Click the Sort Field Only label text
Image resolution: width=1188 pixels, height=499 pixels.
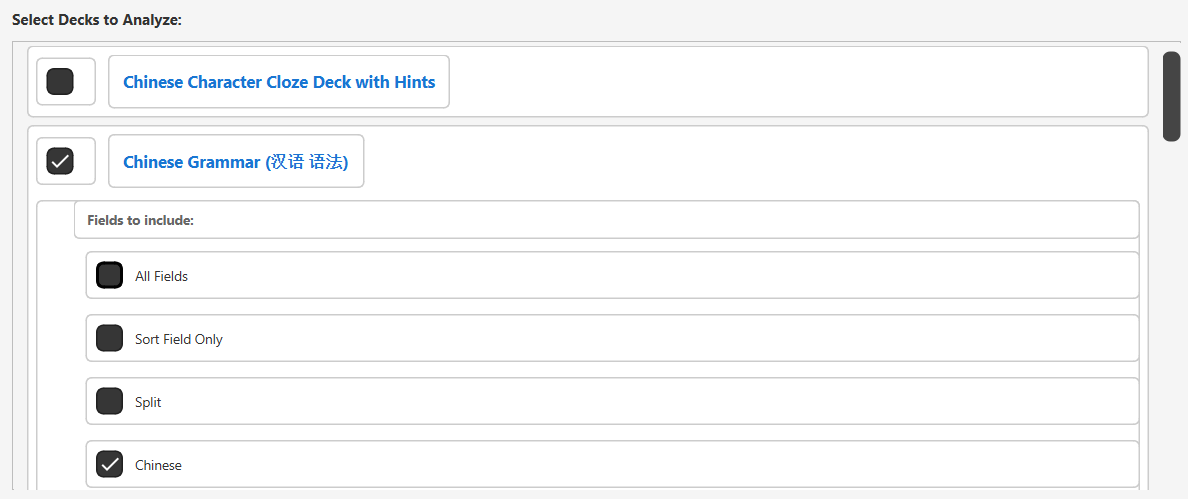[x=179, y=339]
